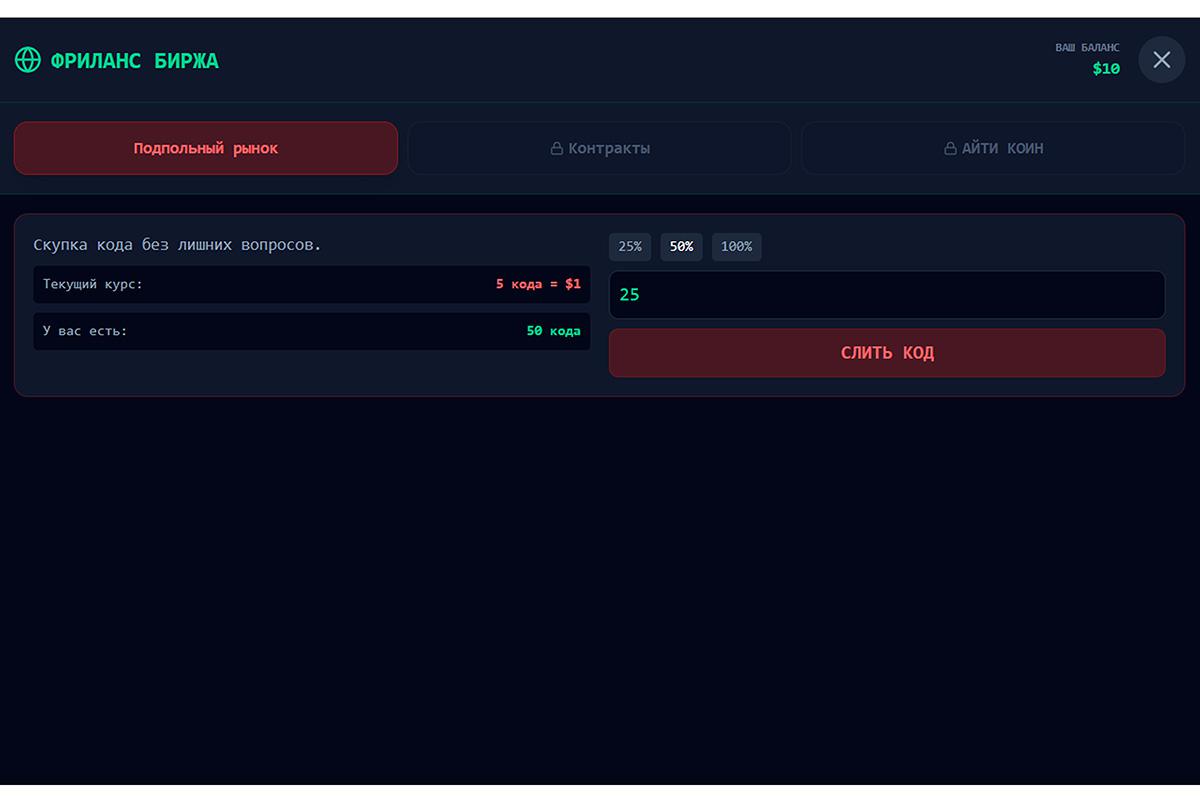Choose the 25% amount preset
Screen dimensions: 1200x800
tap(630, 247)
